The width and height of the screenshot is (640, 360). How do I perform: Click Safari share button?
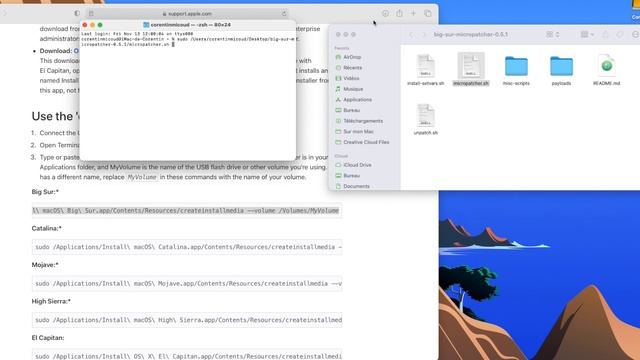point(399,13)
